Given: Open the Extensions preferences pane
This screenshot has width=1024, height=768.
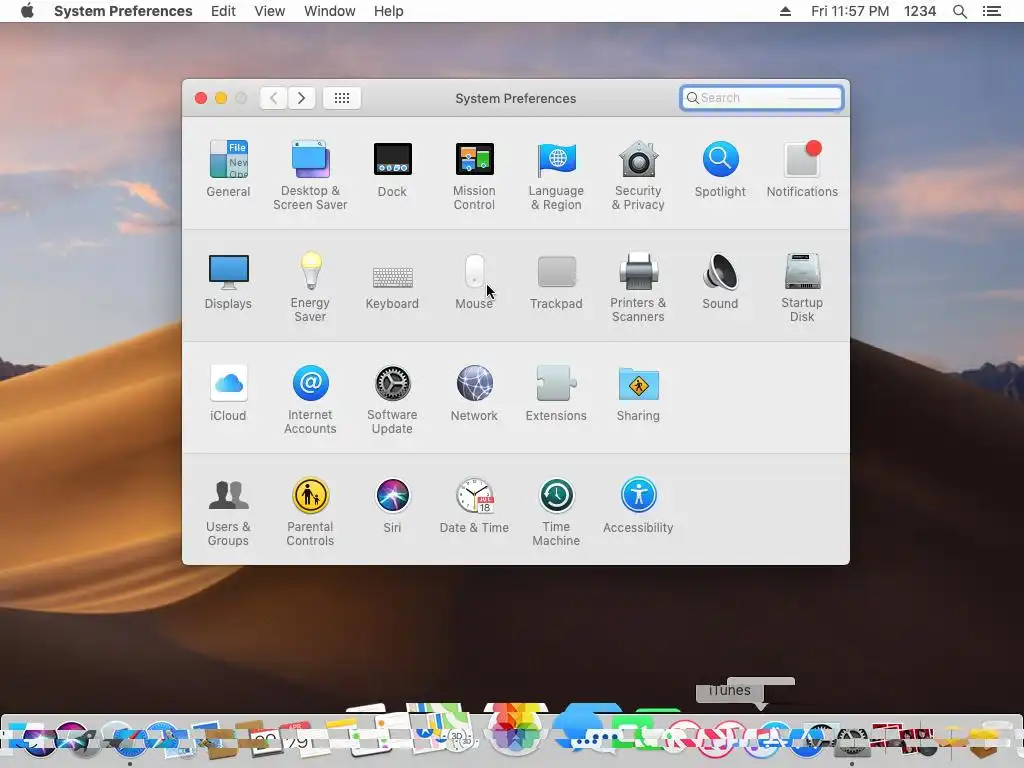Looking at the screenshot, I should click(556, 393).
